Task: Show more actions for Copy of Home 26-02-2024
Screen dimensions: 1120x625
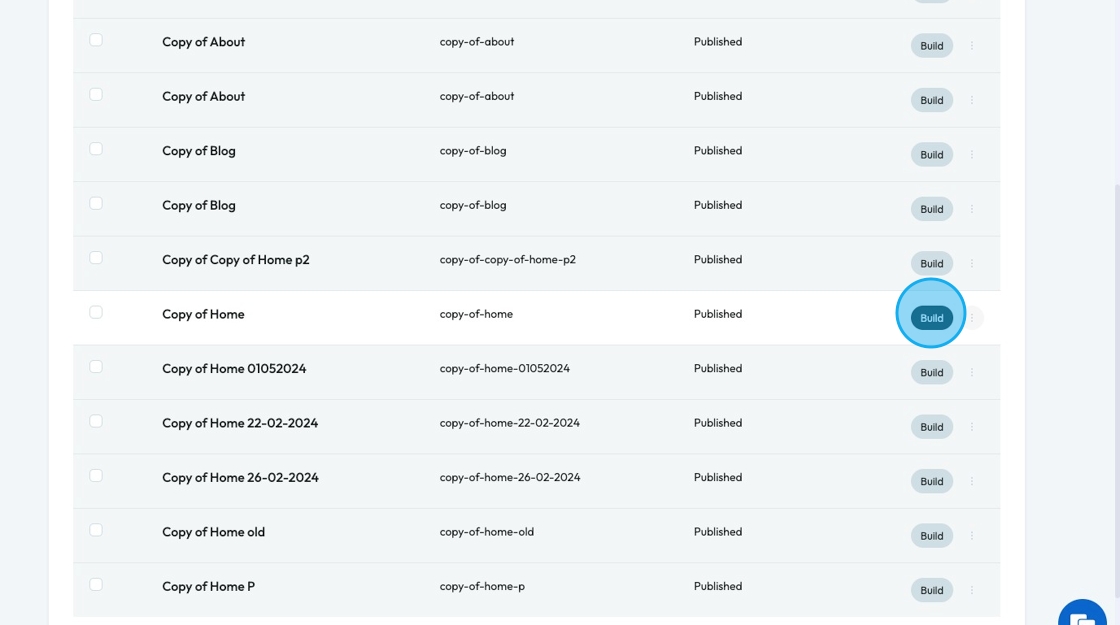Action: 972,481
